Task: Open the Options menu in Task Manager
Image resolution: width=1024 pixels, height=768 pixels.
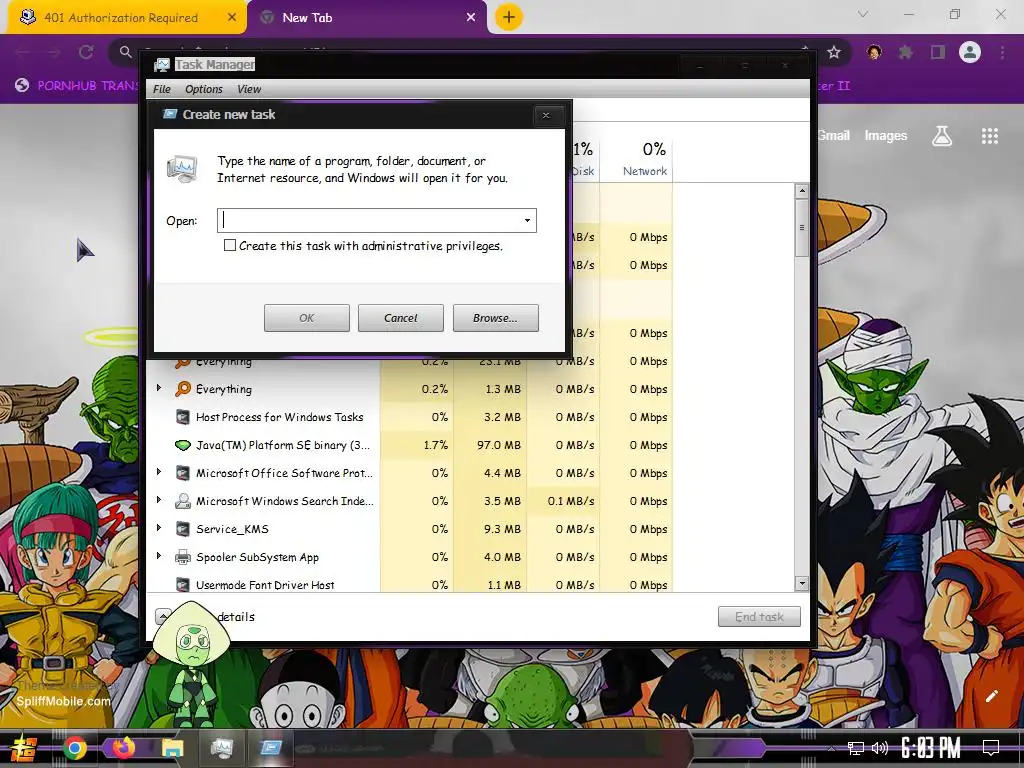Action: click(203, 89)
